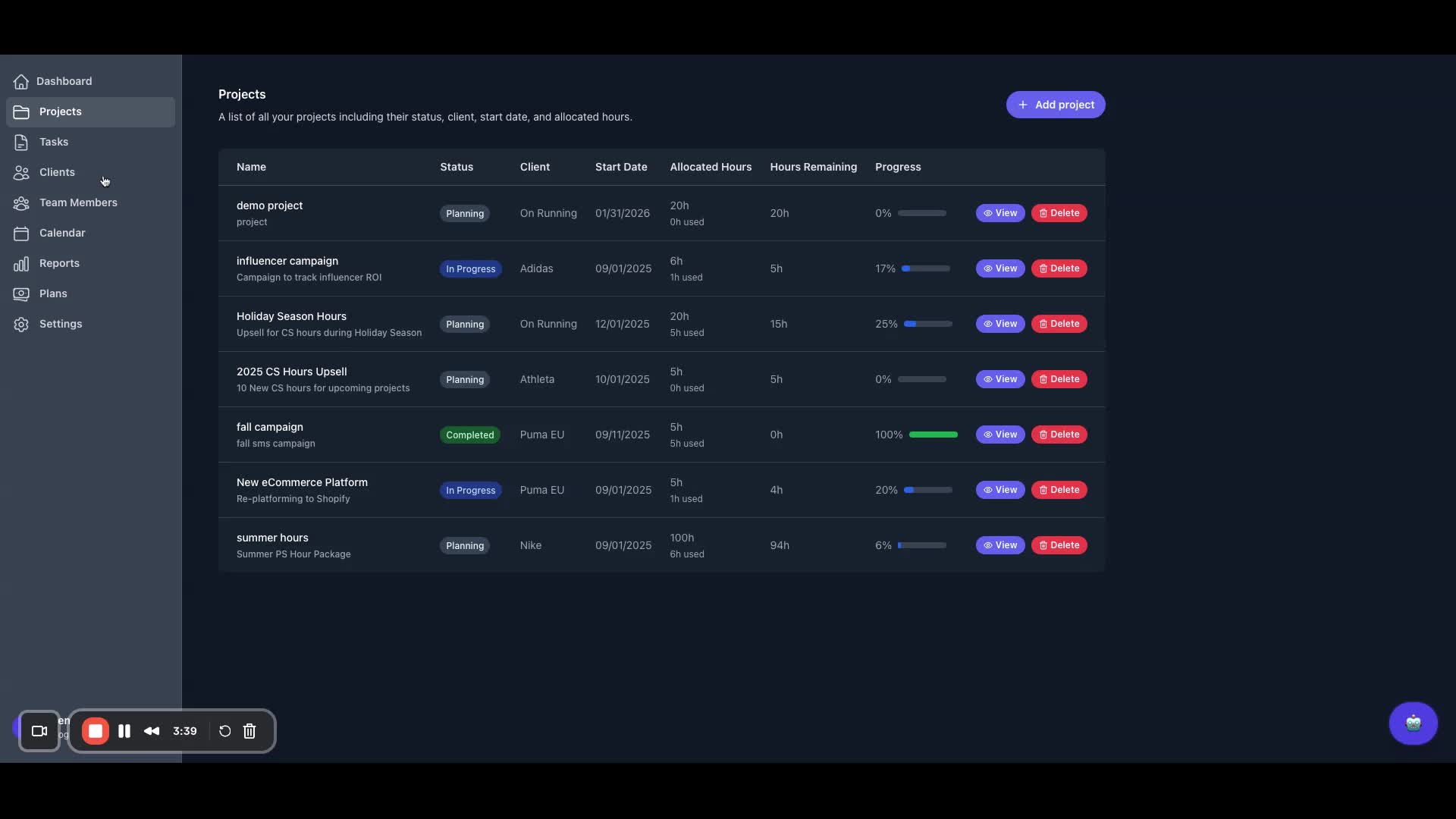Click the Dashboard home icon in sidebar
Screen dimensions: 1456x819
pos(21,81)
